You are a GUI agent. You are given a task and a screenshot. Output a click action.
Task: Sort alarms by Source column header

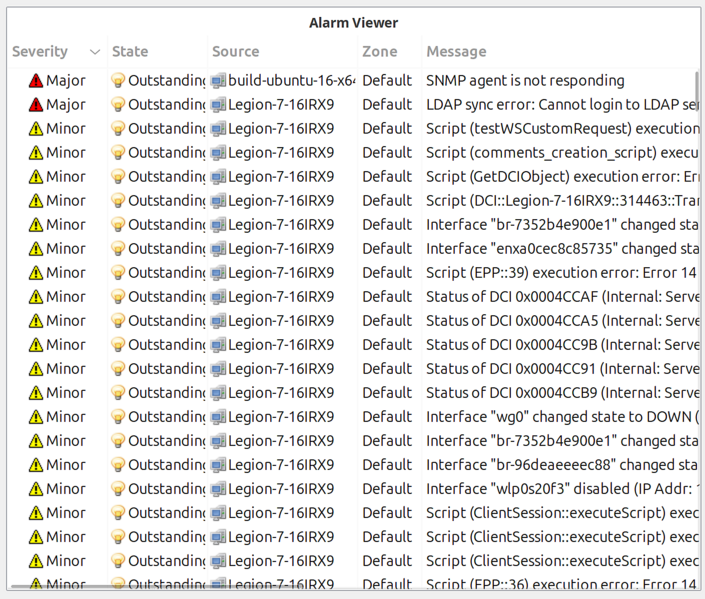(x=236, y=52)
